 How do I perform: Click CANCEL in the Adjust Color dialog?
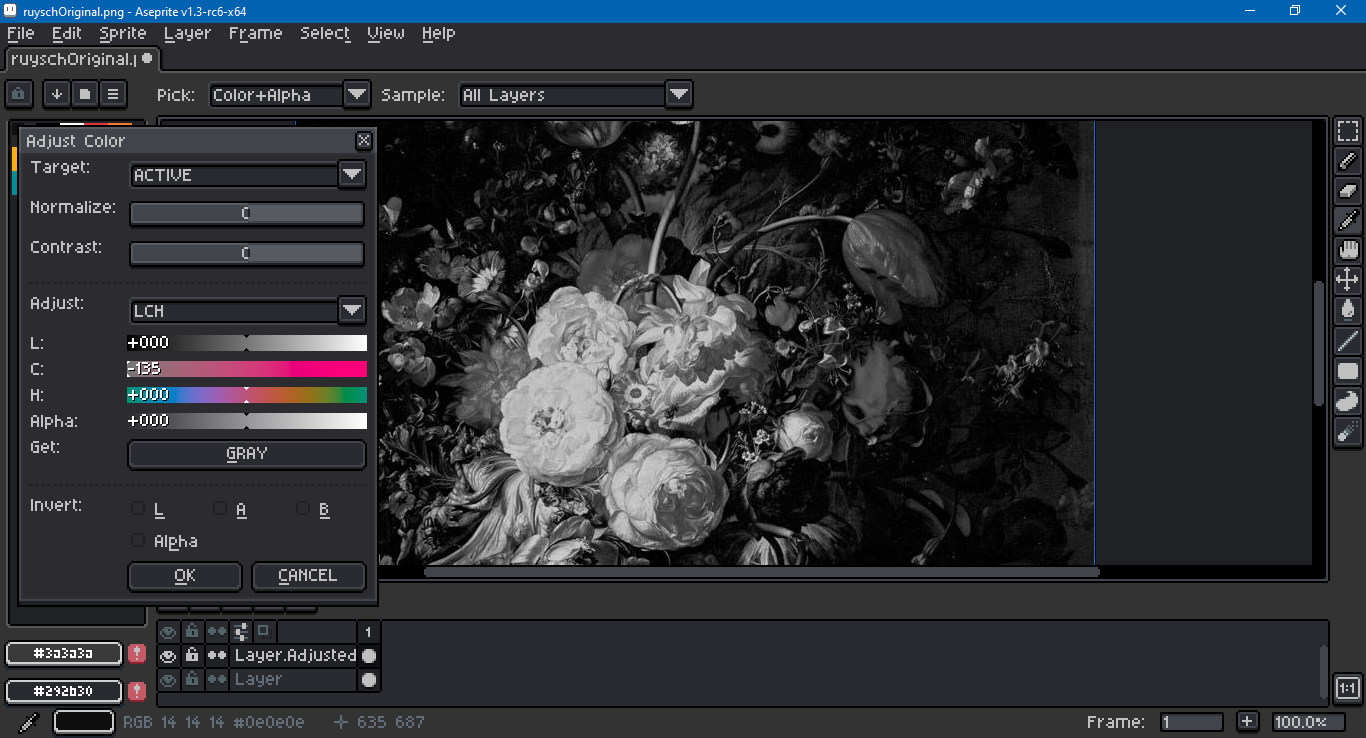(308, 576)
